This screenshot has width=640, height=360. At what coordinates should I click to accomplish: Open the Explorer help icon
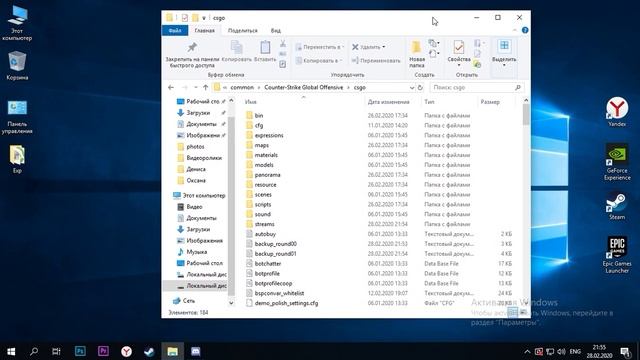tap(525, 30)
